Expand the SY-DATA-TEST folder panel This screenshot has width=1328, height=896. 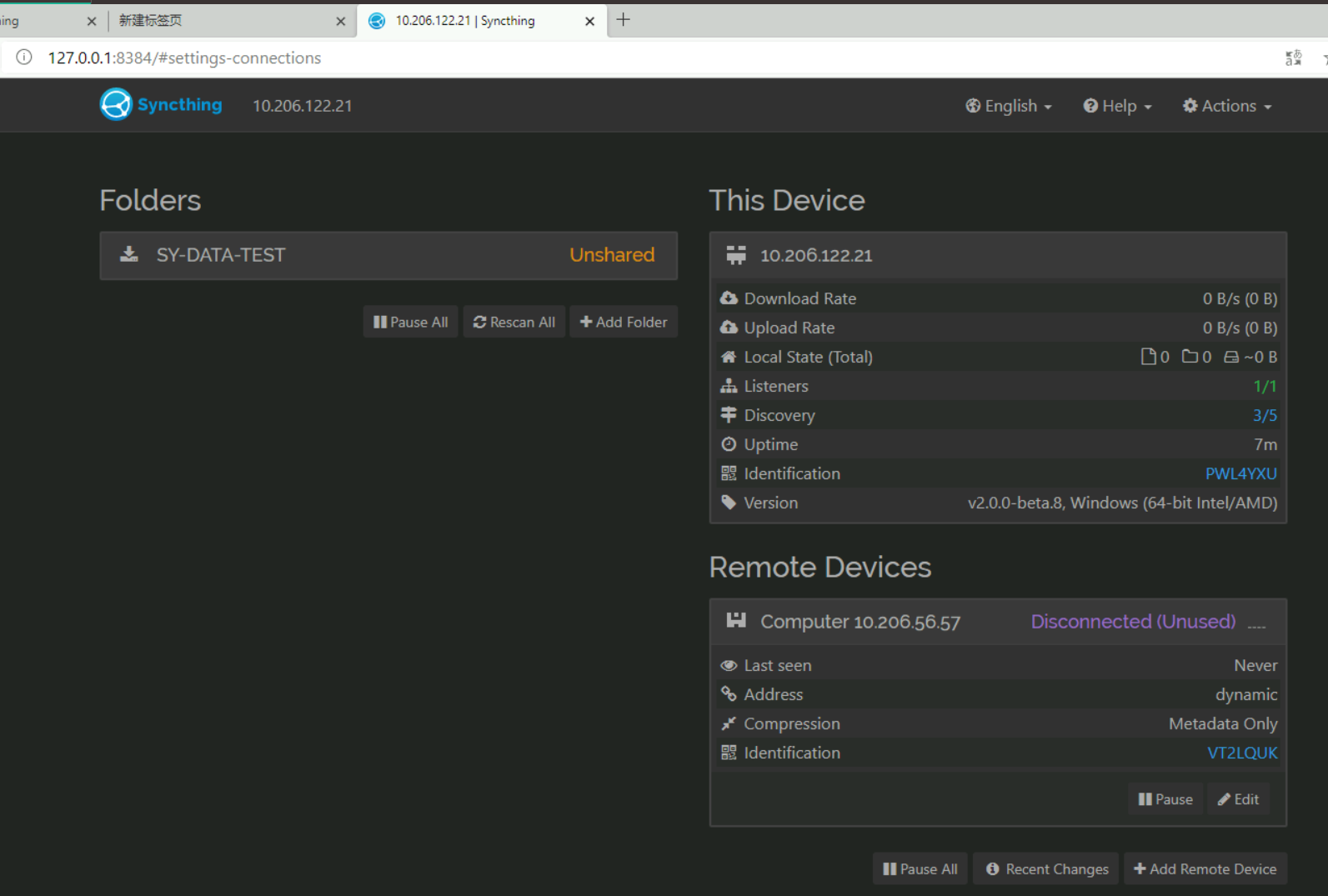pyautogui.click(x=388, y=255)
